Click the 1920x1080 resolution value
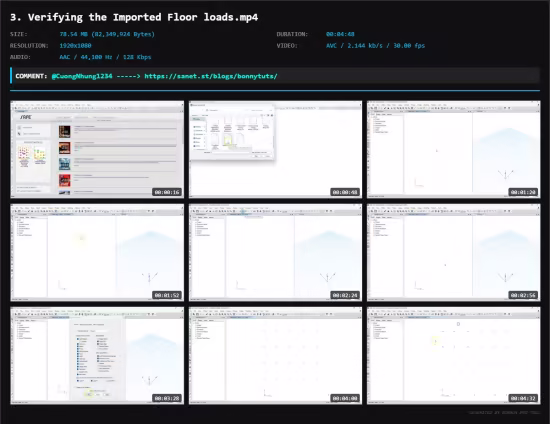The height and width of the screenshot is (424, 550). pyautogui.click(x=75, y=46)
